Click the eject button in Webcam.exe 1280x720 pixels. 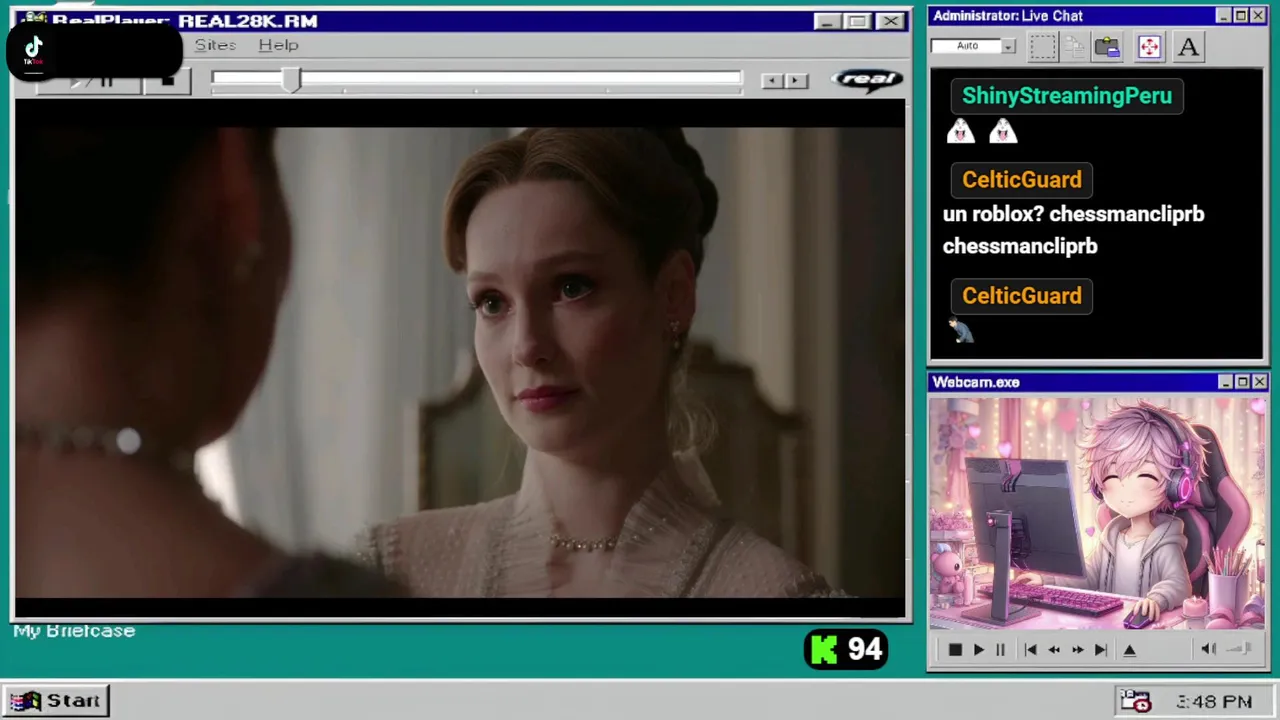[x=1130, y=650]
